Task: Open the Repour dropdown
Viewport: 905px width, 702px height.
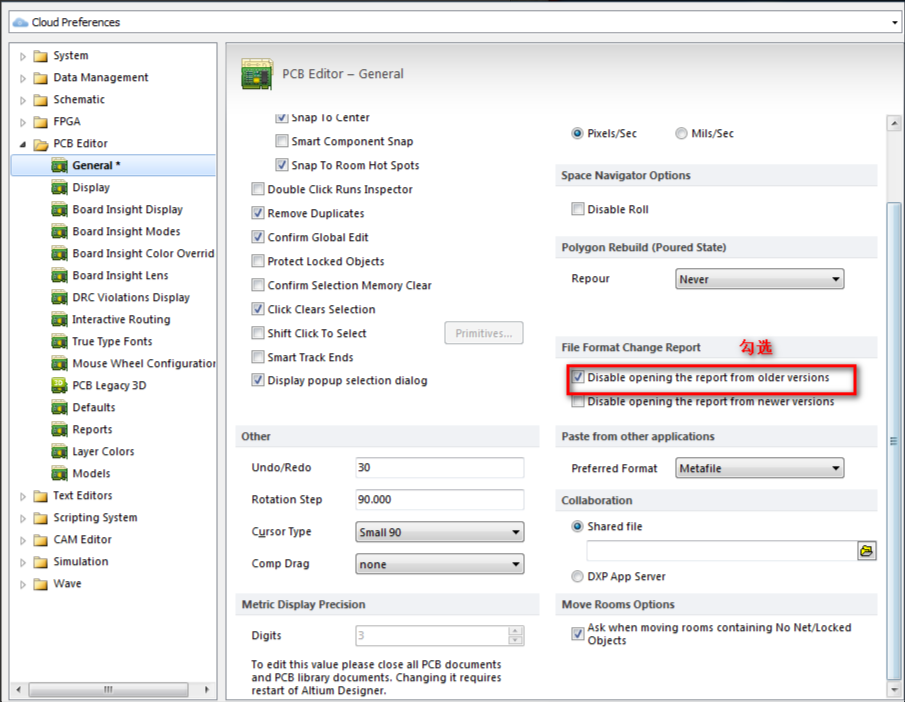Action: (760, 279)
